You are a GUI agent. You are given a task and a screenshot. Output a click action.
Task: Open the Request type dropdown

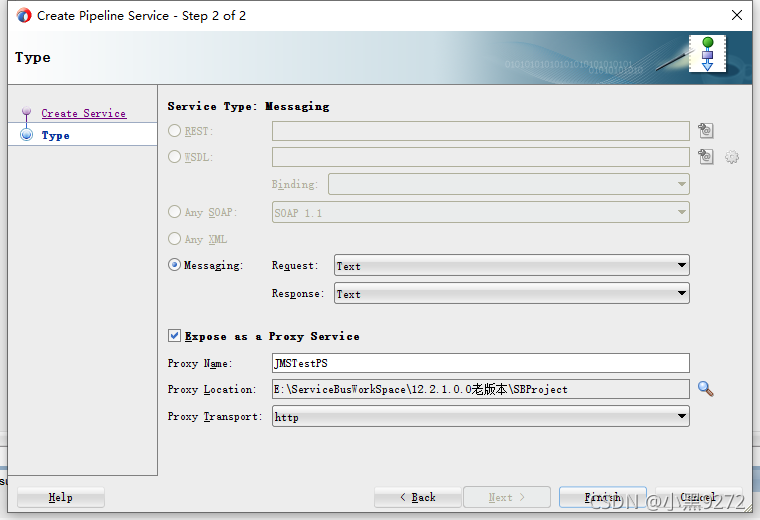[x=511, y=266]
